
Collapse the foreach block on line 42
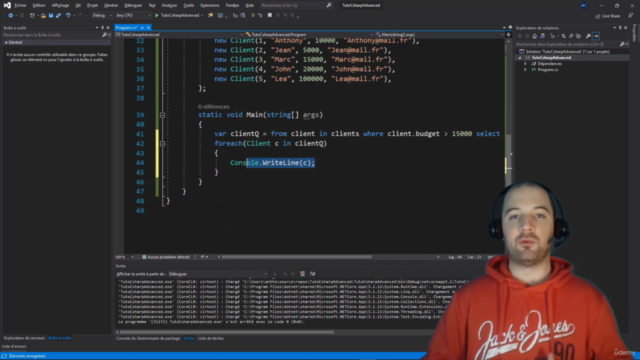[x=162, y=144]
